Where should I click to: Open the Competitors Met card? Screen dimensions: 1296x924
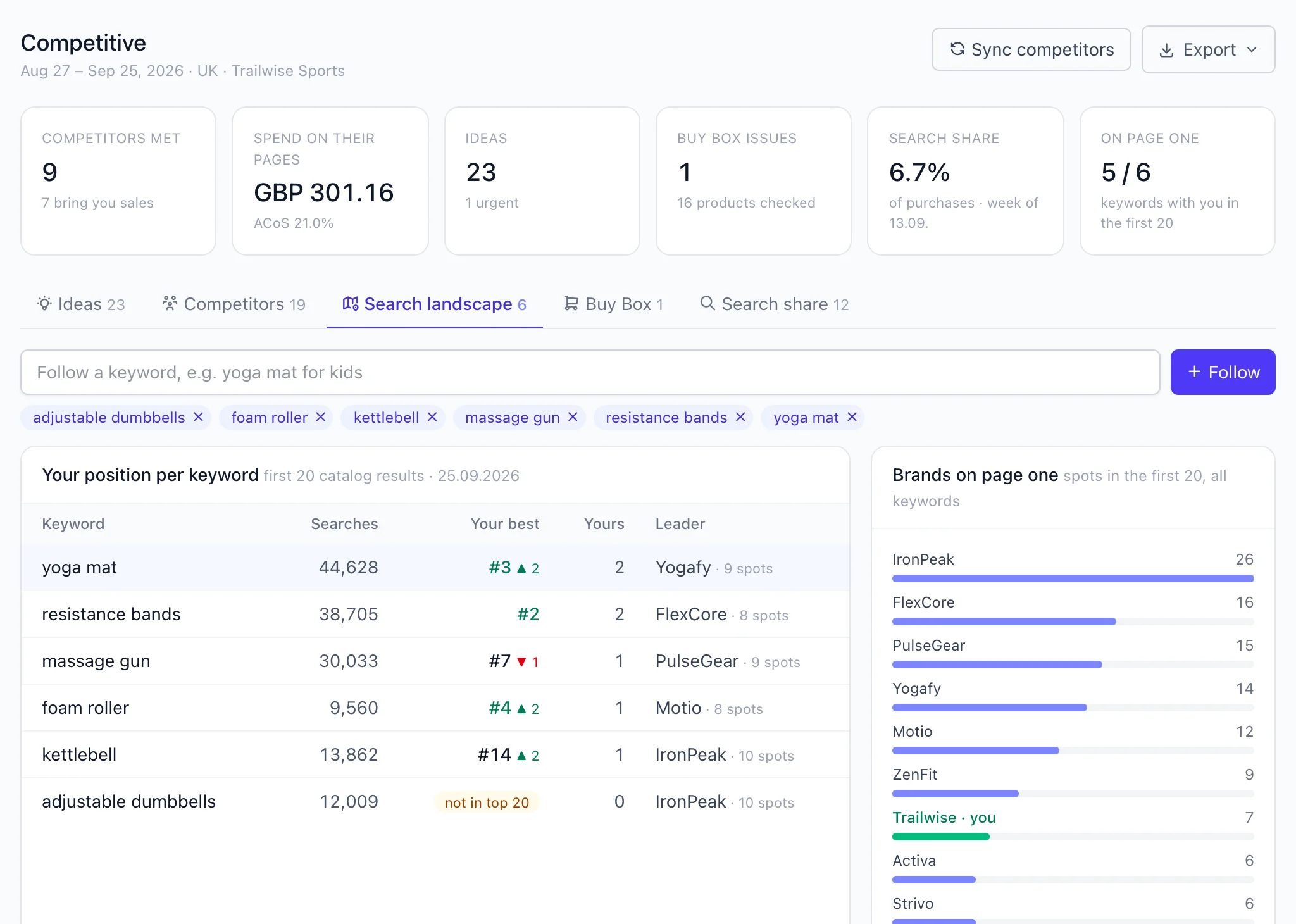click(x=118, y=181)
